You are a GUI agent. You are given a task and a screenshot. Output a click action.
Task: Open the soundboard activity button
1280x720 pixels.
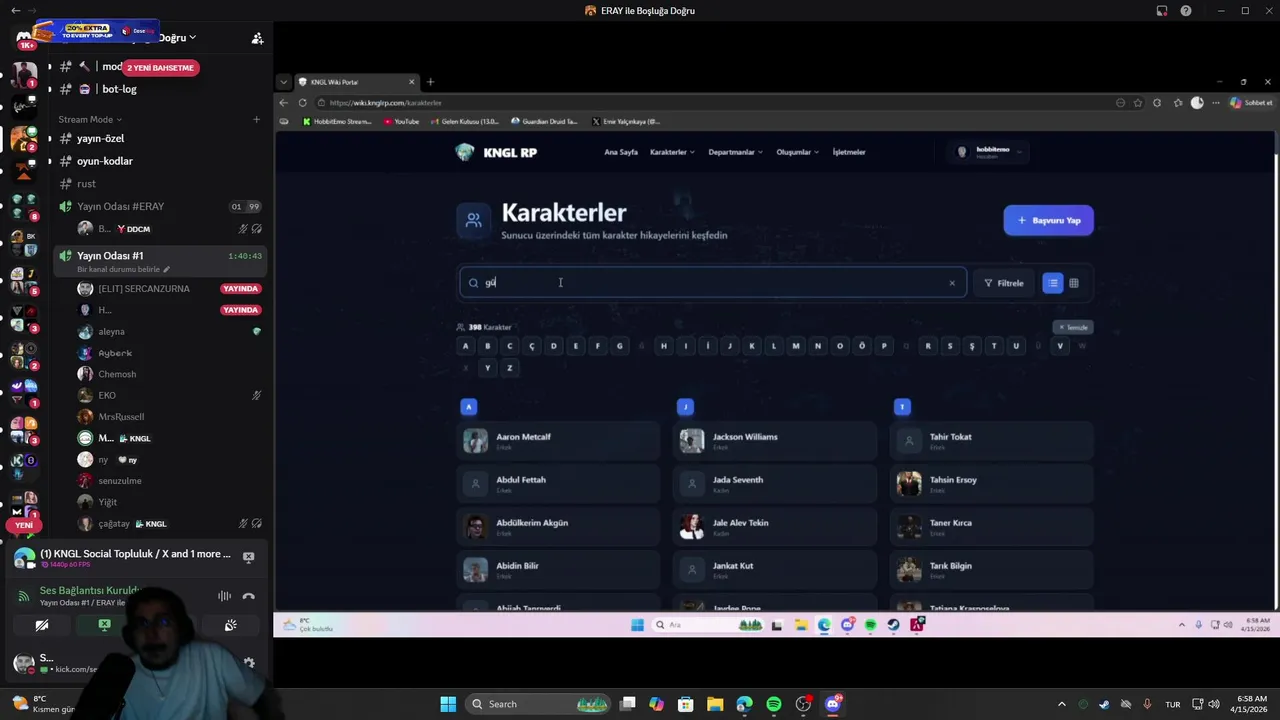[230, 625]
